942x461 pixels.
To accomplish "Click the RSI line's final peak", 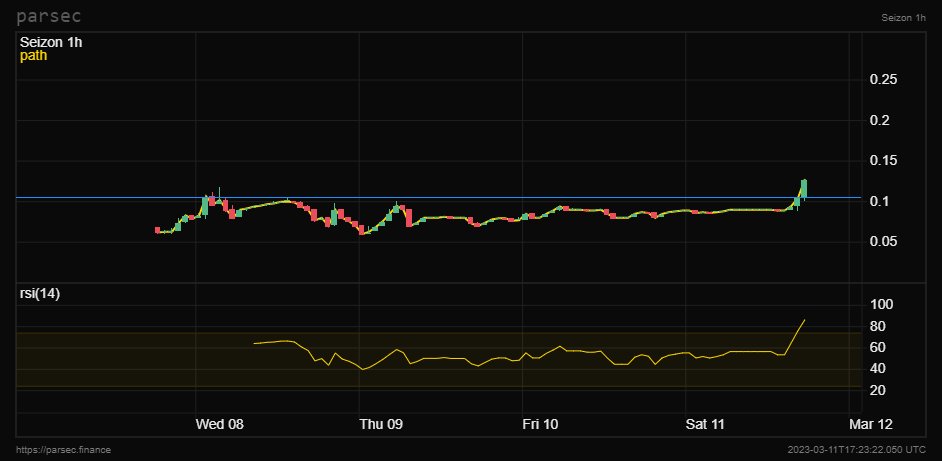I will 804,320.
